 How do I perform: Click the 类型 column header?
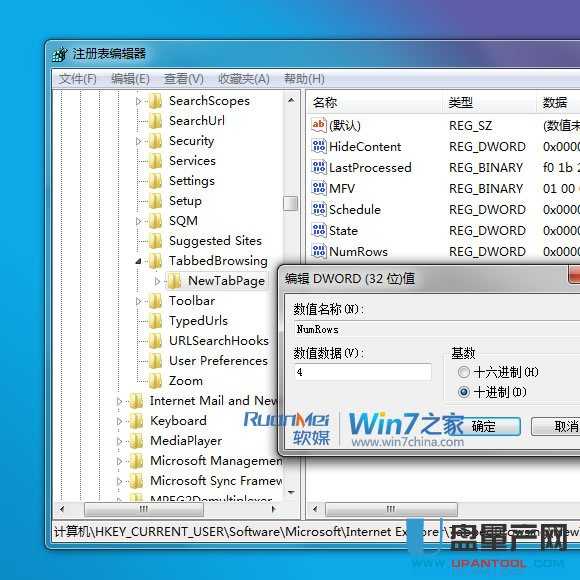(489, 102)
